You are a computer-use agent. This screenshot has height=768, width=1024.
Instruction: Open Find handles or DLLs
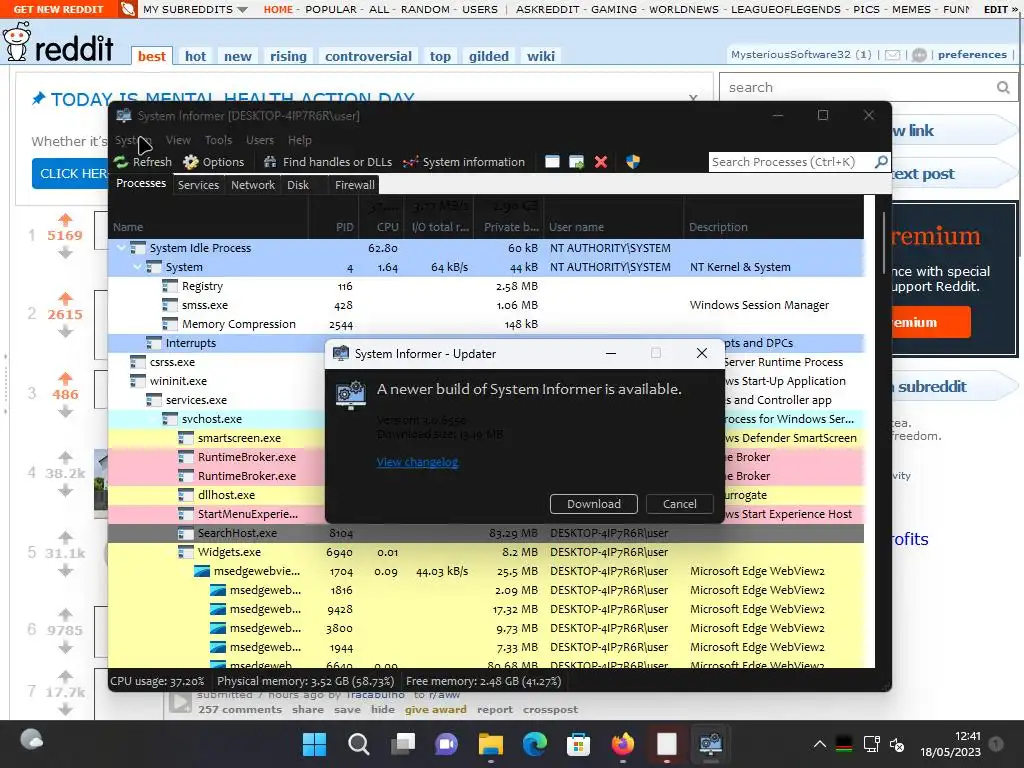[328, 162]
